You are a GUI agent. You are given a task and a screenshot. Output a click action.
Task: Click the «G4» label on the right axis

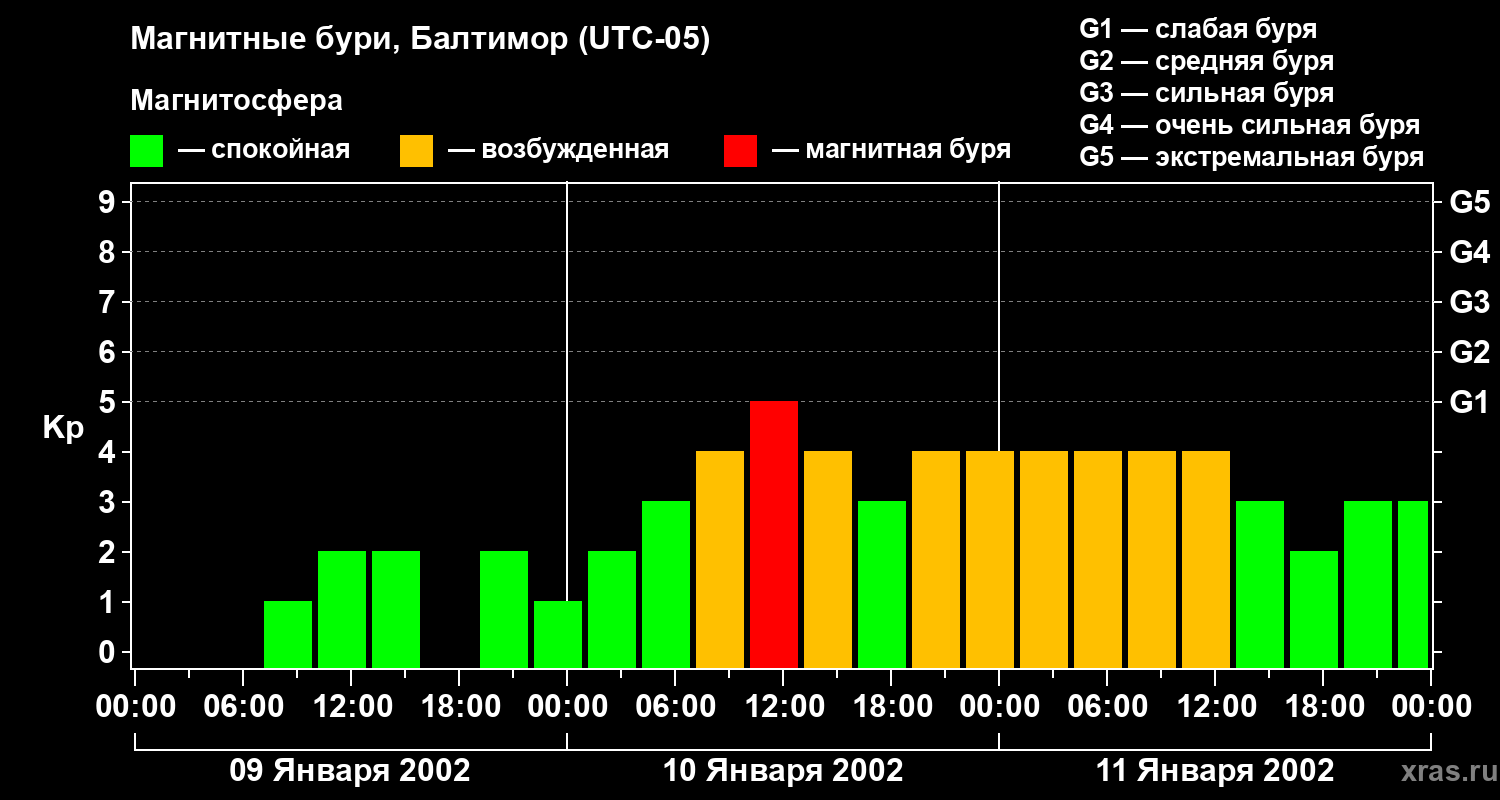point(1469,252)
